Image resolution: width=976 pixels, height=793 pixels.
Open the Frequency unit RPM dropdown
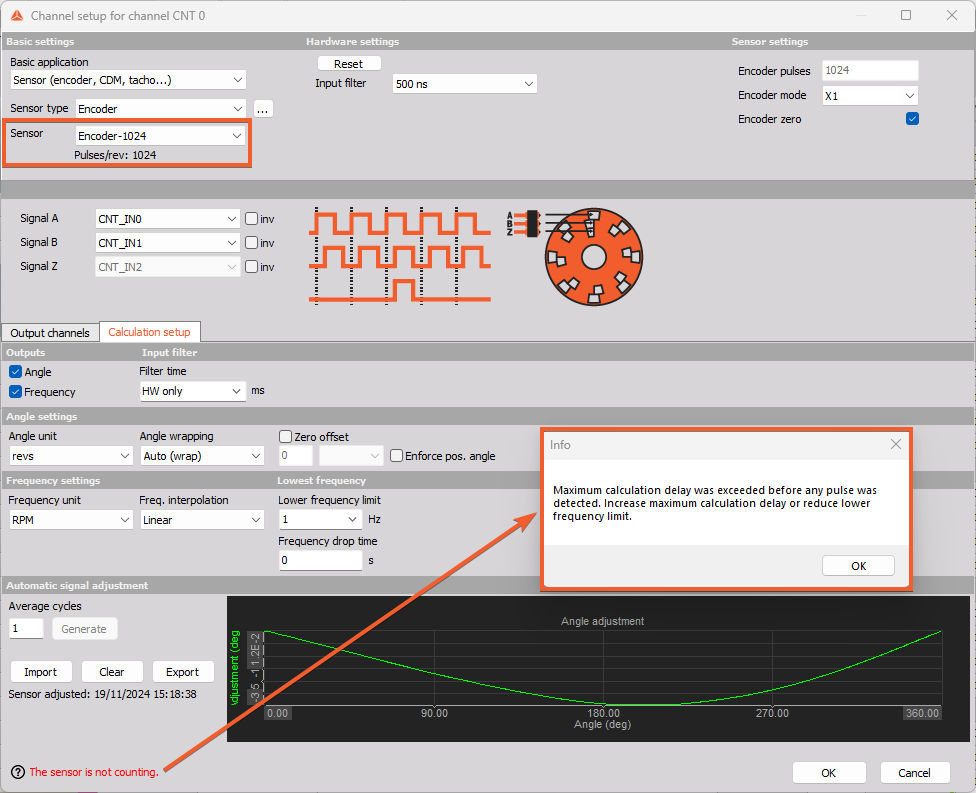click(70, 520)
